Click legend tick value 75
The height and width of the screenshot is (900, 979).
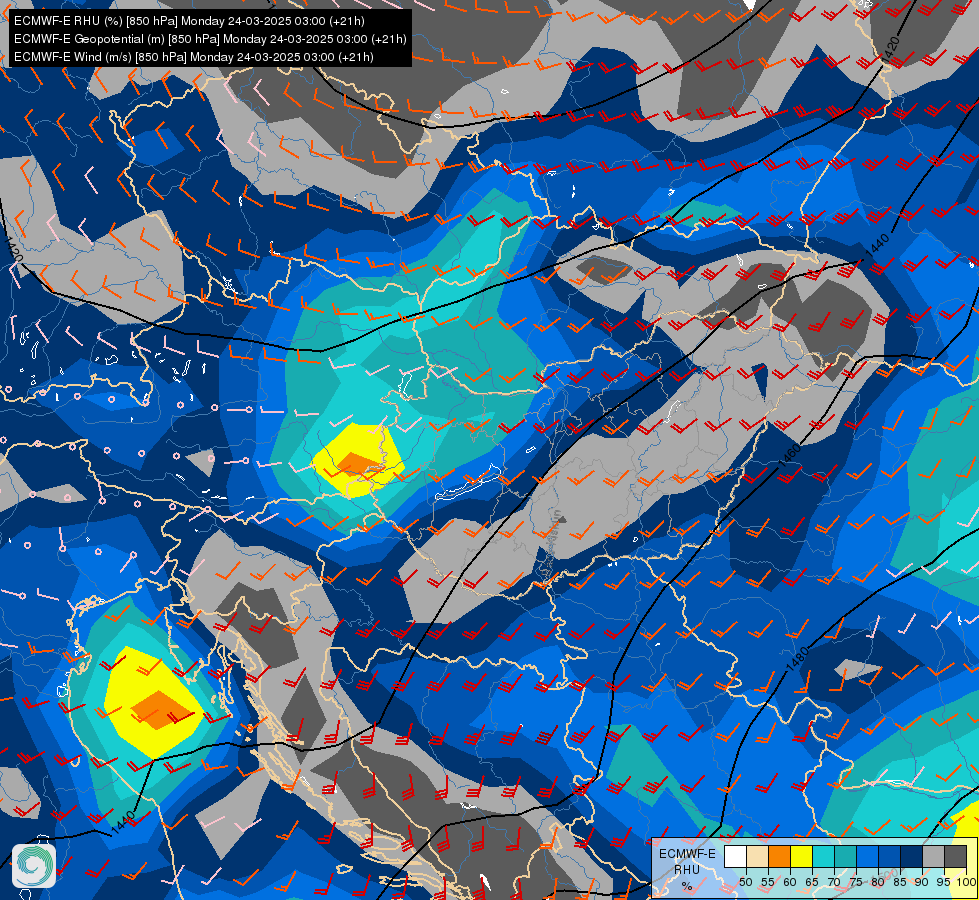click(x=856, y=882)
